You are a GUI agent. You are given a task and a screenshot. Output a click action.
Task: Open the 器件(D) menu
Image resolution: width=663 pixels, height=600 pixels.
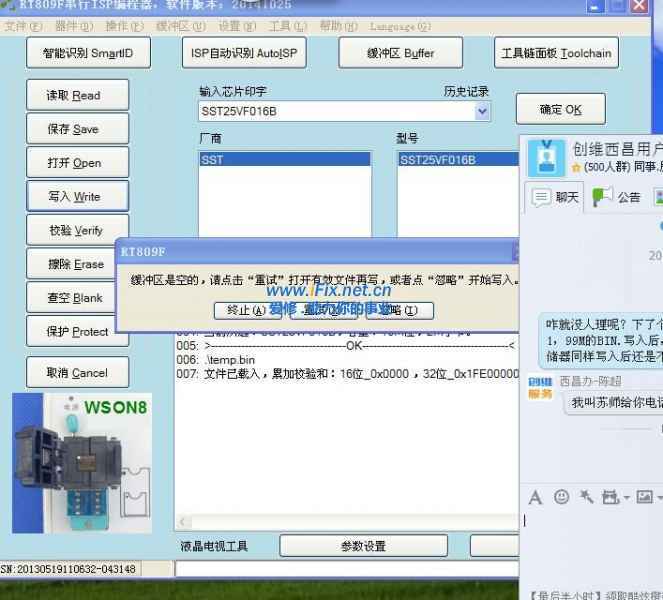pos(74,27)
